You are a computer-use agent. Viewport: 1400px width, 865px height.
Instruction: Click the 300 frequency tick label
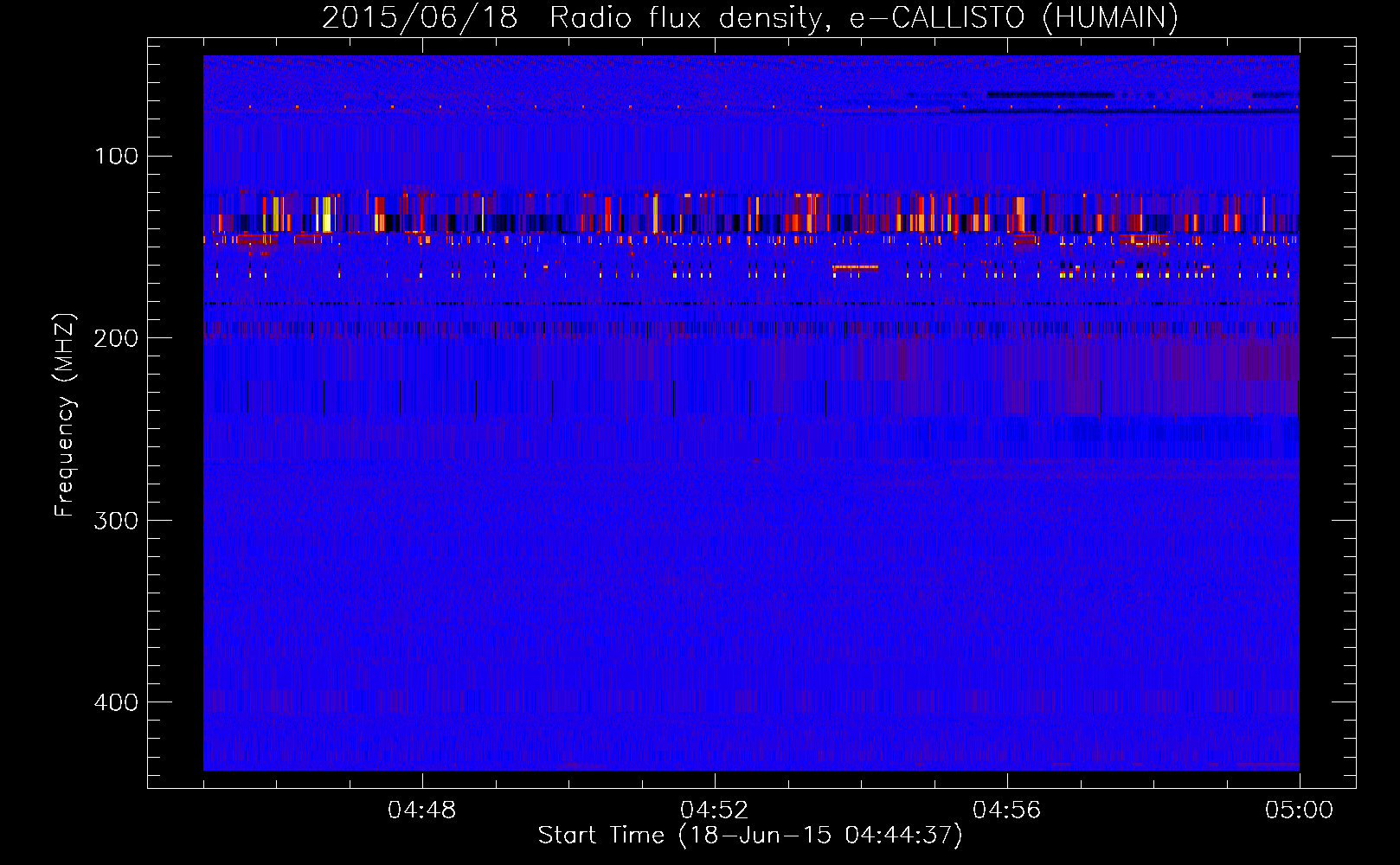[117, 521]
